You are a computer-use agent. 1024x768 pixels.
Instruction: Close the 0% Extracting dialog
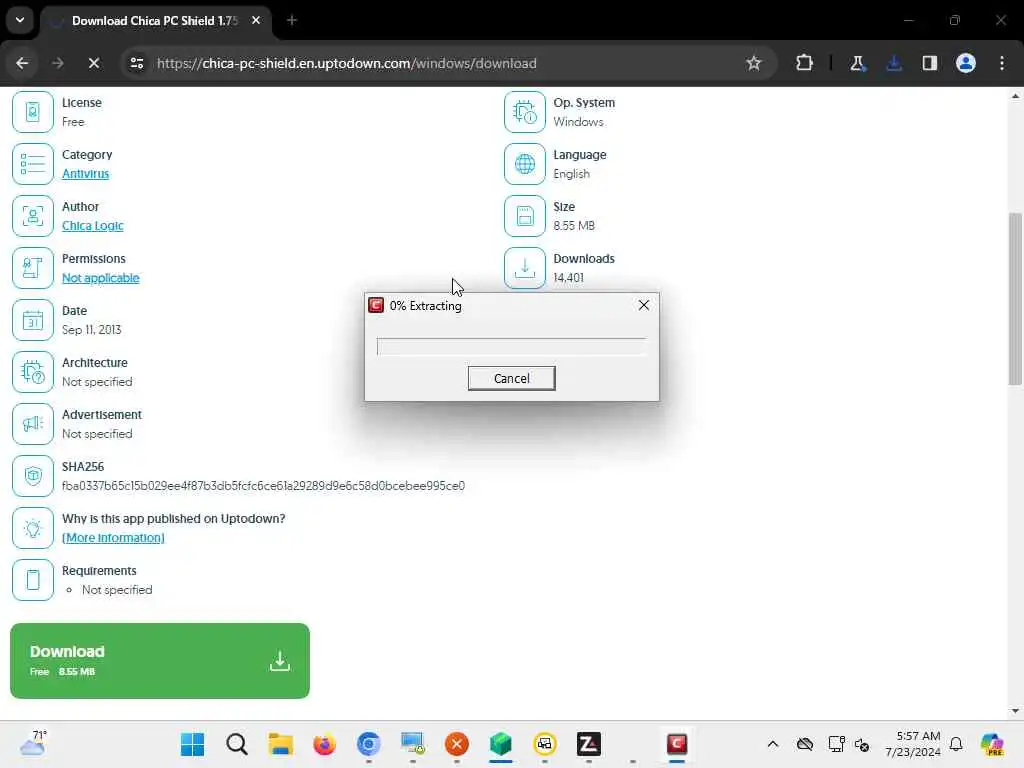pos(644,305)
